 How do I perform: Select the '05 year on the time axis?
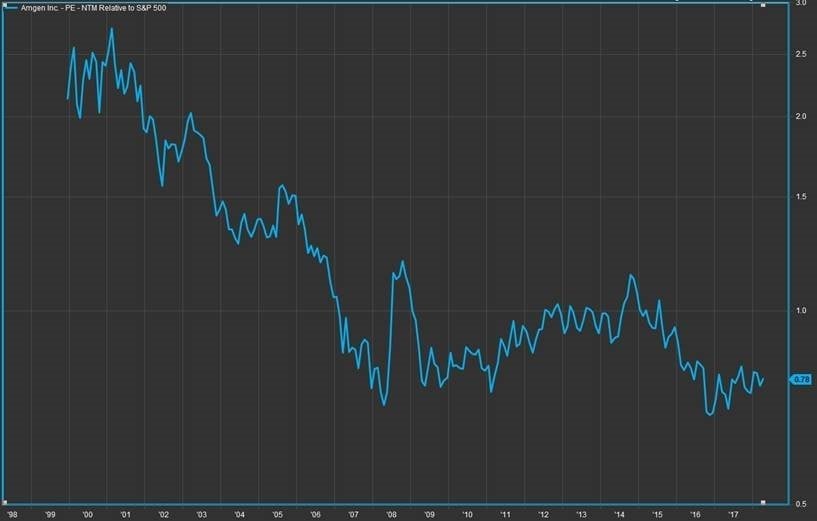click(277, 514)
